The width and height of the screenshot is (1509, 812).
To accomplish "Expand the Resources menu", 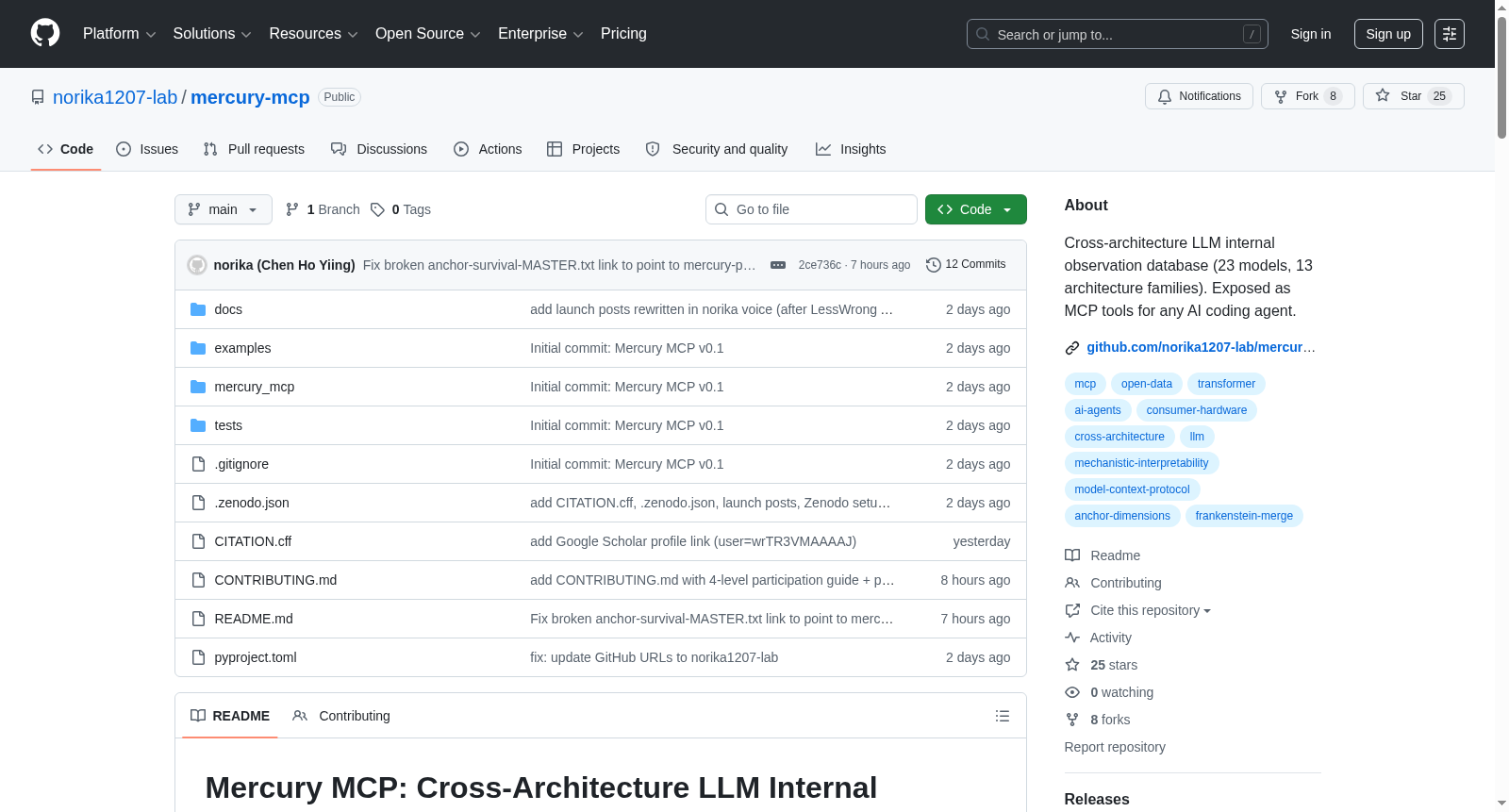I will tap(313, 34).
